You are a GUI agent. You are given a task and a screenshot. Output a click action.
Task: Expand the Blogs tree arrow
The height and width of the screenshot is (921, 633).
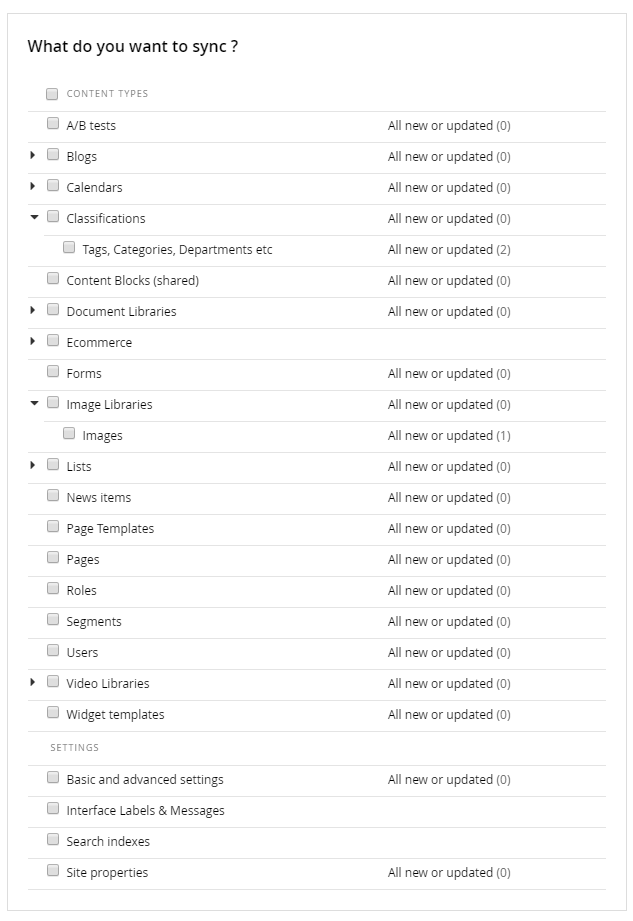pyautogui.click(x=33, y=155)
